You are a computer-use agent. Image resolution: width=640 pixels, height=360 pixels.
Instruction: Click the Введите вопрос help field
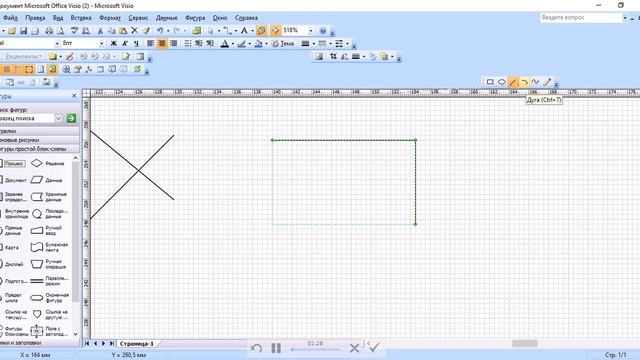(x=581, y=18)
